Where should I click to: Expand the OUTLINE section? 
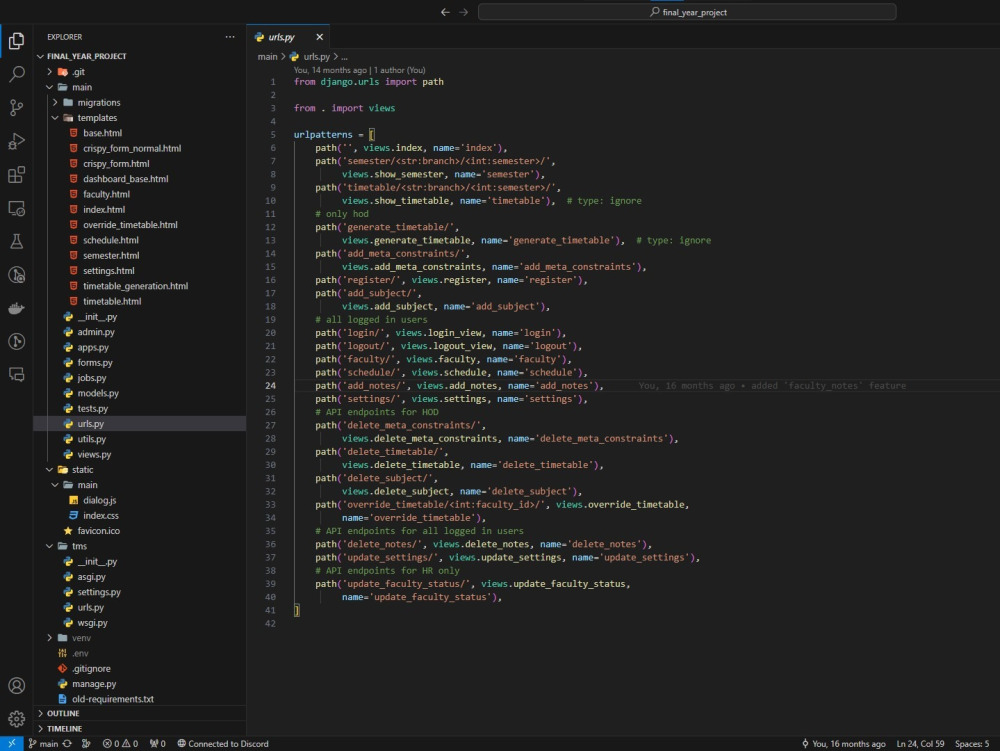(x=140, y=713)
